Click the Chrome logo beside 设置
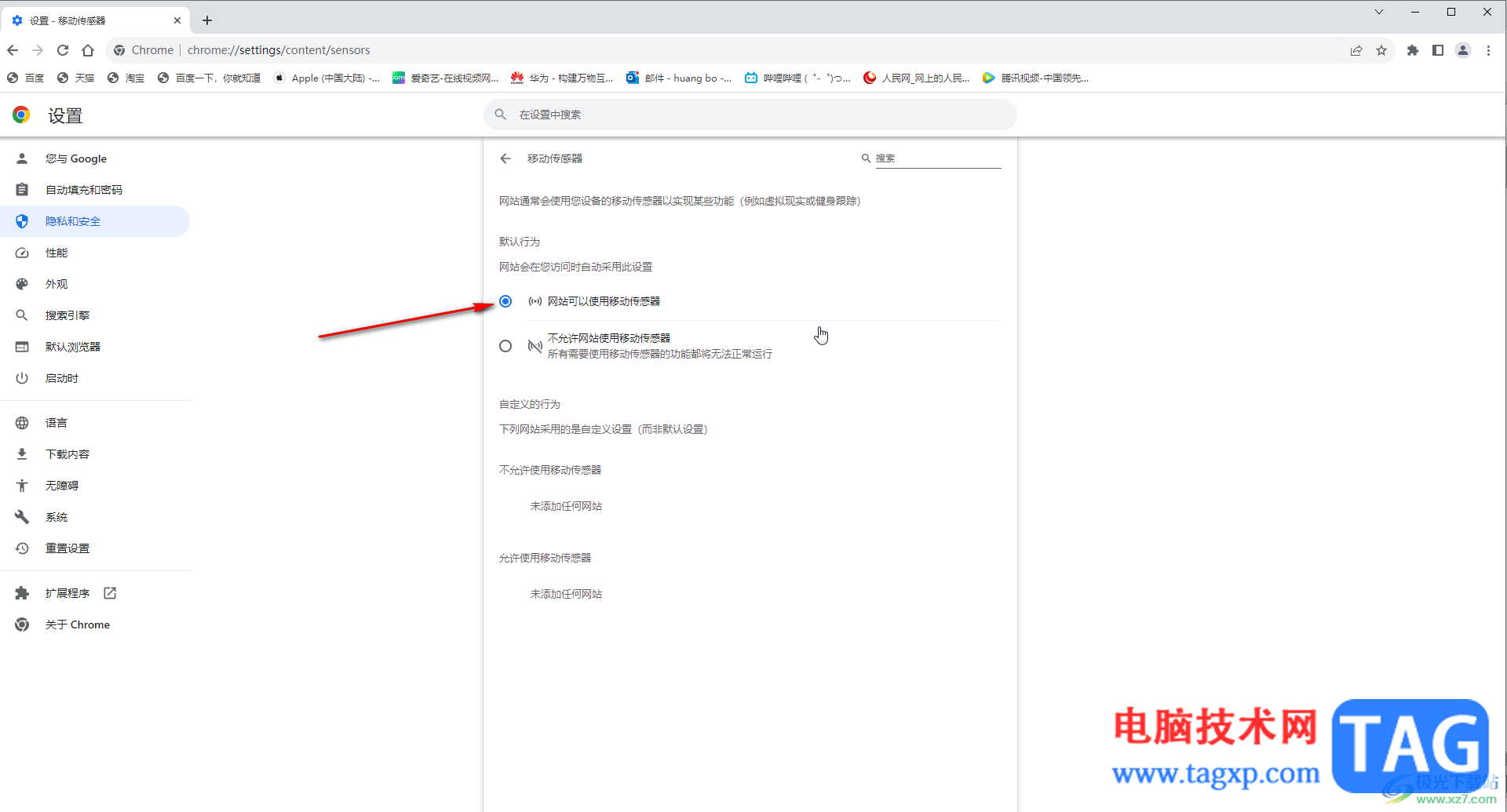This screenshot has height=812, width=1507. (x=21, y=115)
